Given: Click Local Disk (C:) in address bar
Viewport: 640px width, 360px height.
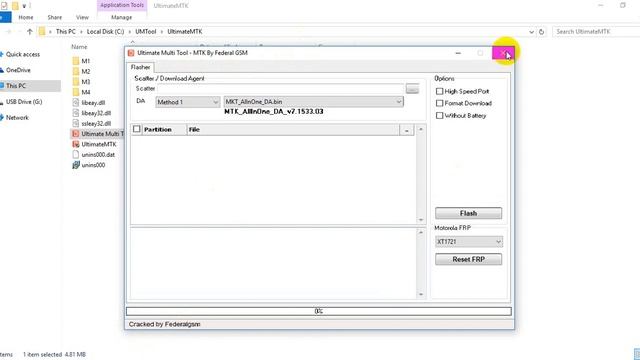Looking at the screenshot, I should [x=105, y=31].
